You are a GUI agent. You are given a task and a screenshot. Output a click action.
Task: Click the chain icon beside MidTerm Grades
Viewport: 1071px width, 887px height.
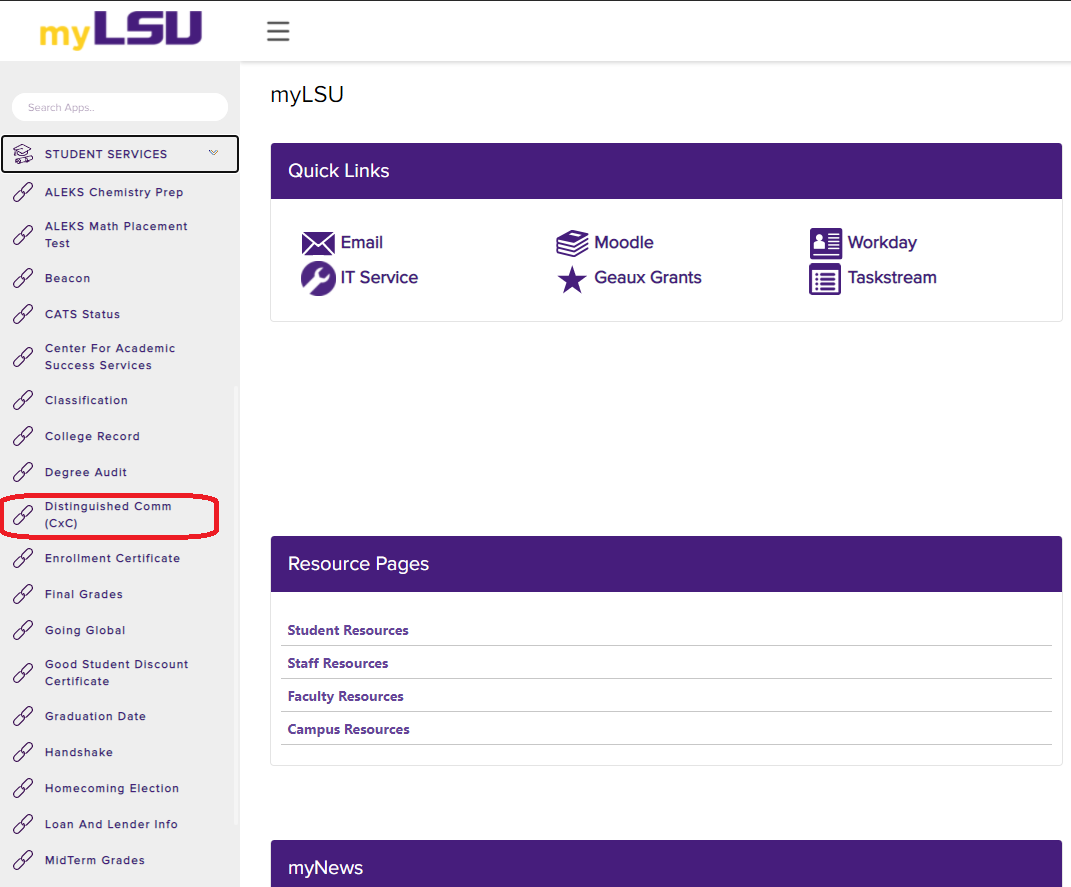(23, 860)
